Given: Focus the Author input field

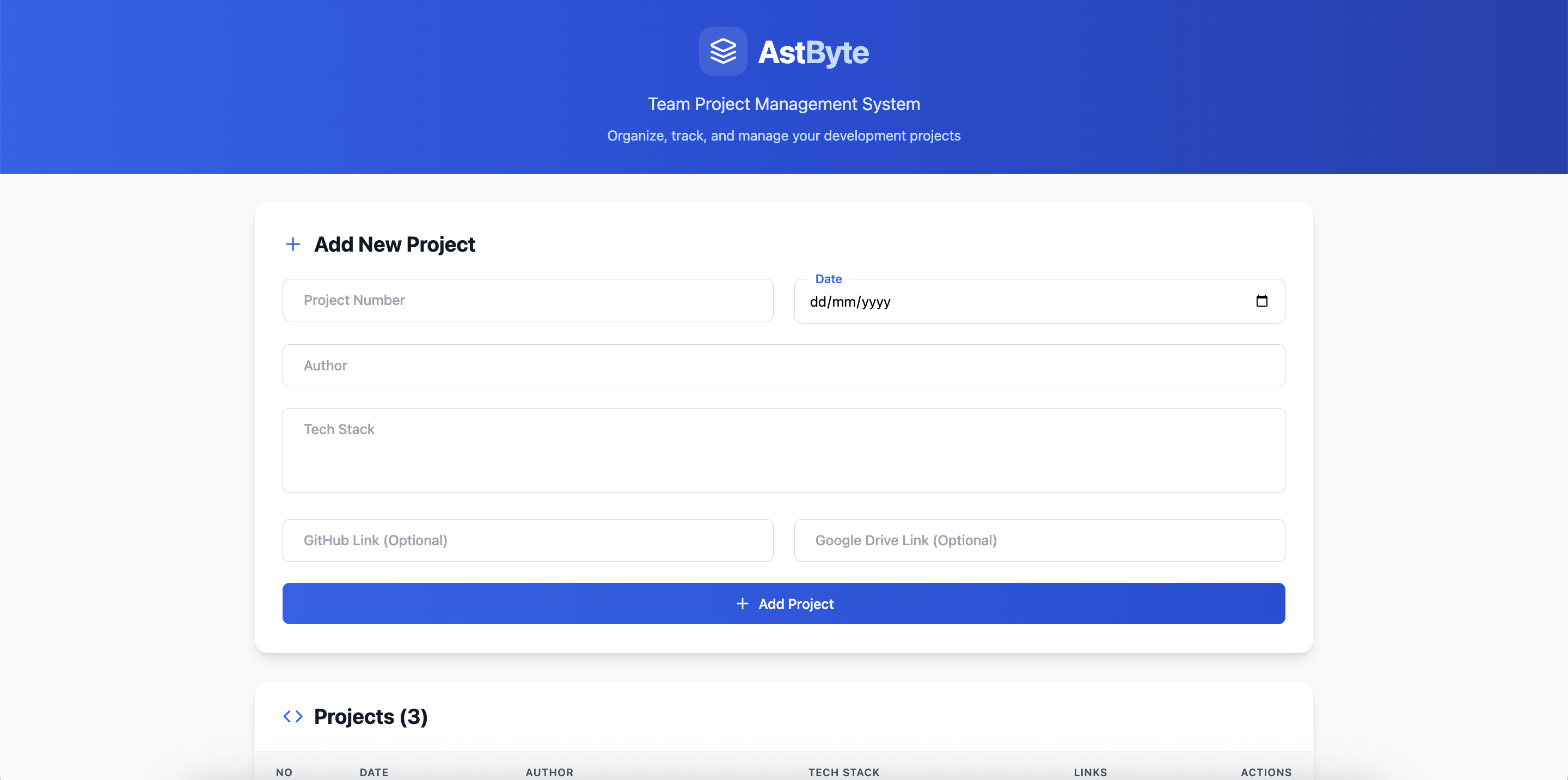Looking at the screenshot, I should (783, 365).
